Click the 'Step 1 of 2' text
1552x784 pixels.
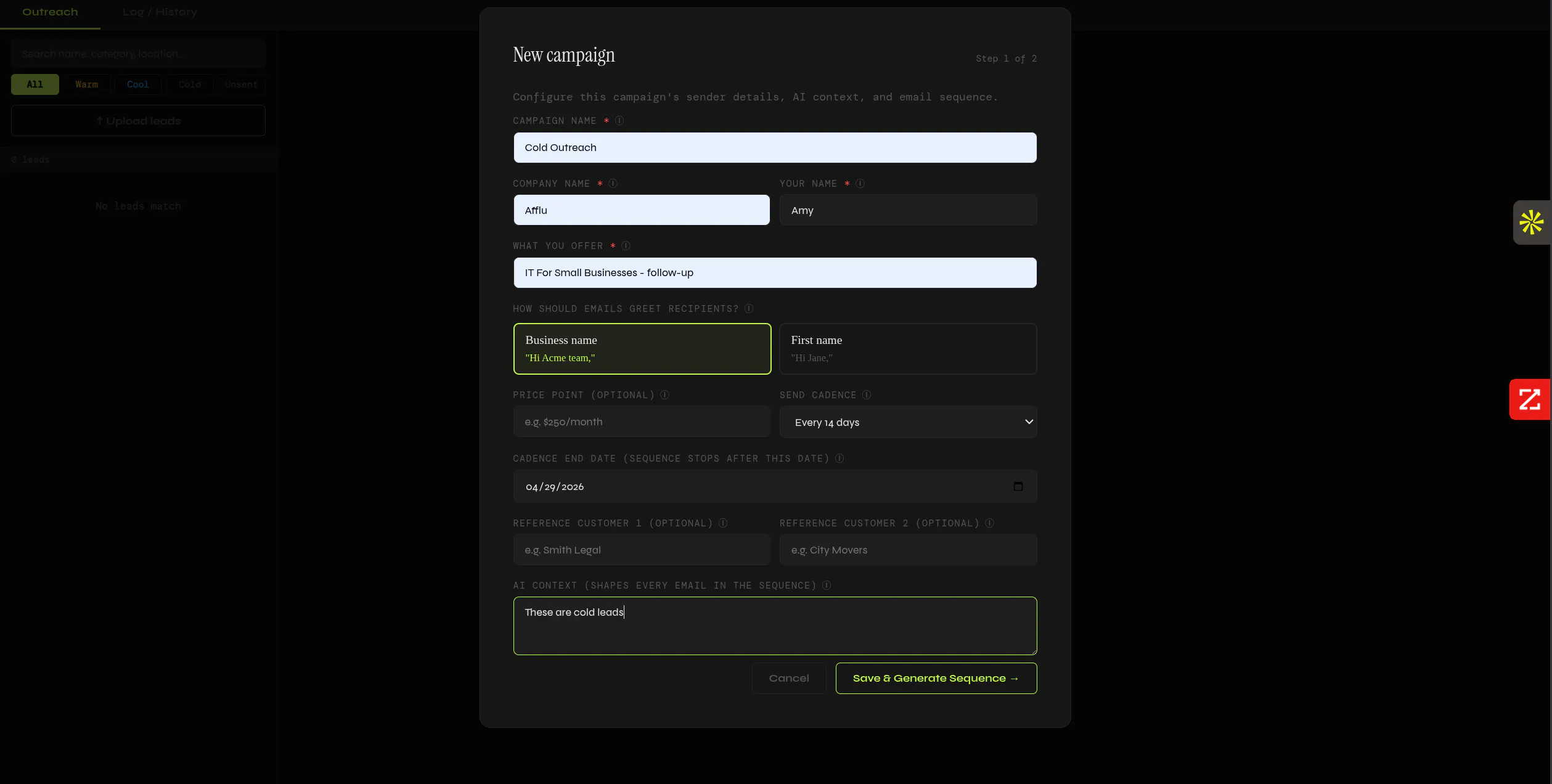(x=1006, y=59)
